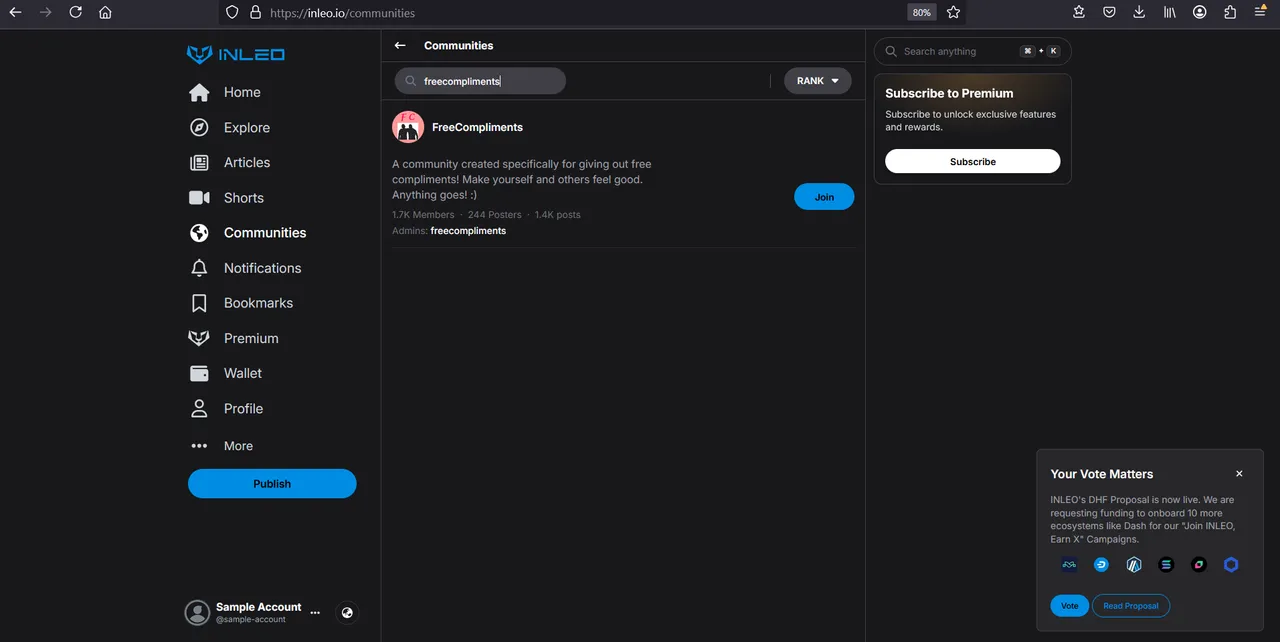Click the Subscribe to Premium heading

click(x=949, y=93)
